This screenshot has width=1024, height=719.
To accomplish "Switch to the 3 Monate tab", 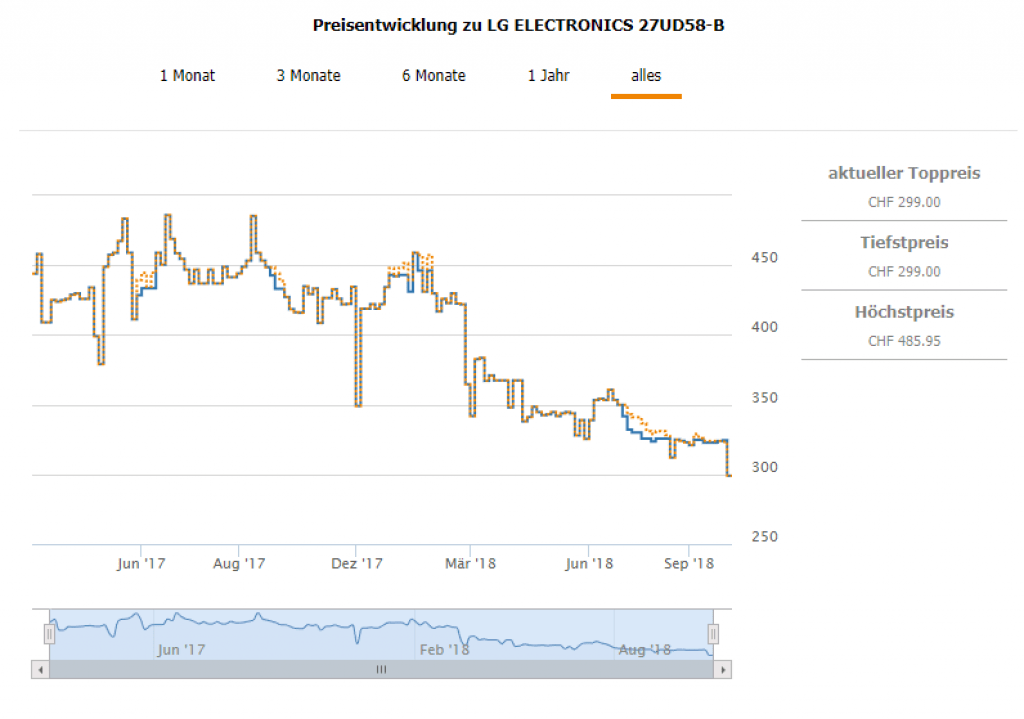I will click(308, 76).
